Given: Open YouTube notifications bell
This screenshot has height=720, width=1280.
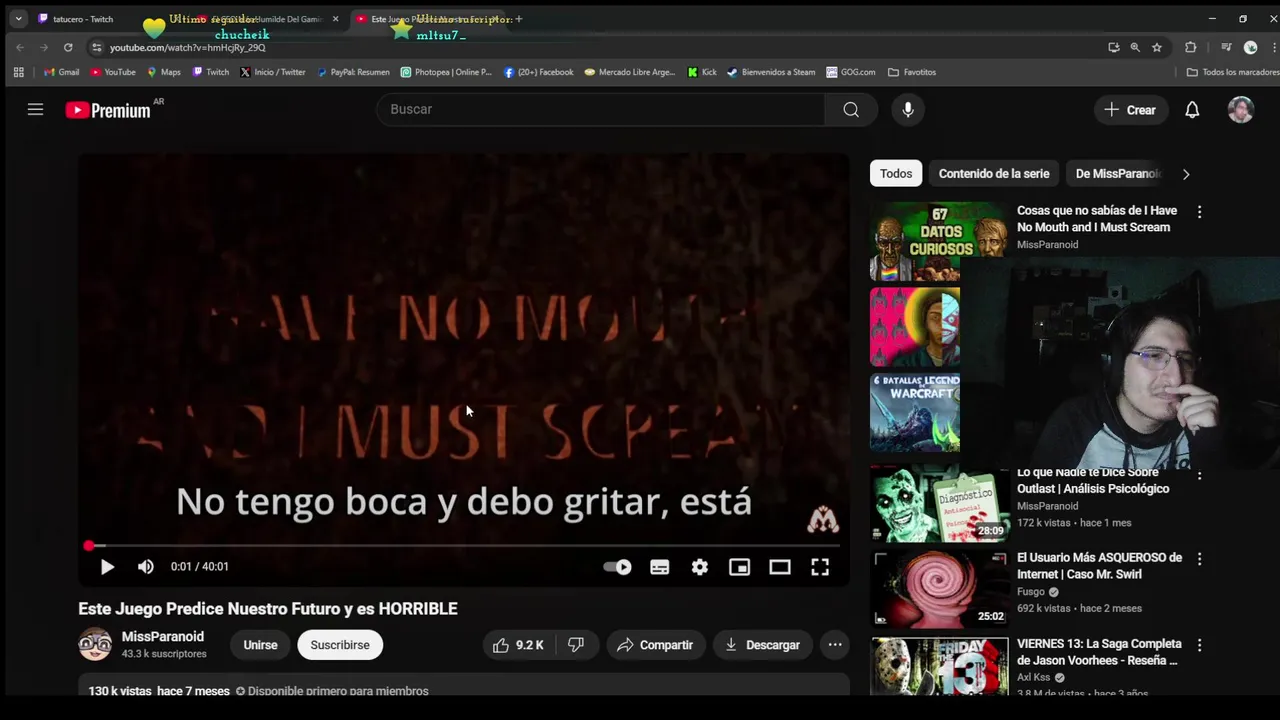Looking at the screenshot, I should pyautogui.click(x=1192, y=110).
